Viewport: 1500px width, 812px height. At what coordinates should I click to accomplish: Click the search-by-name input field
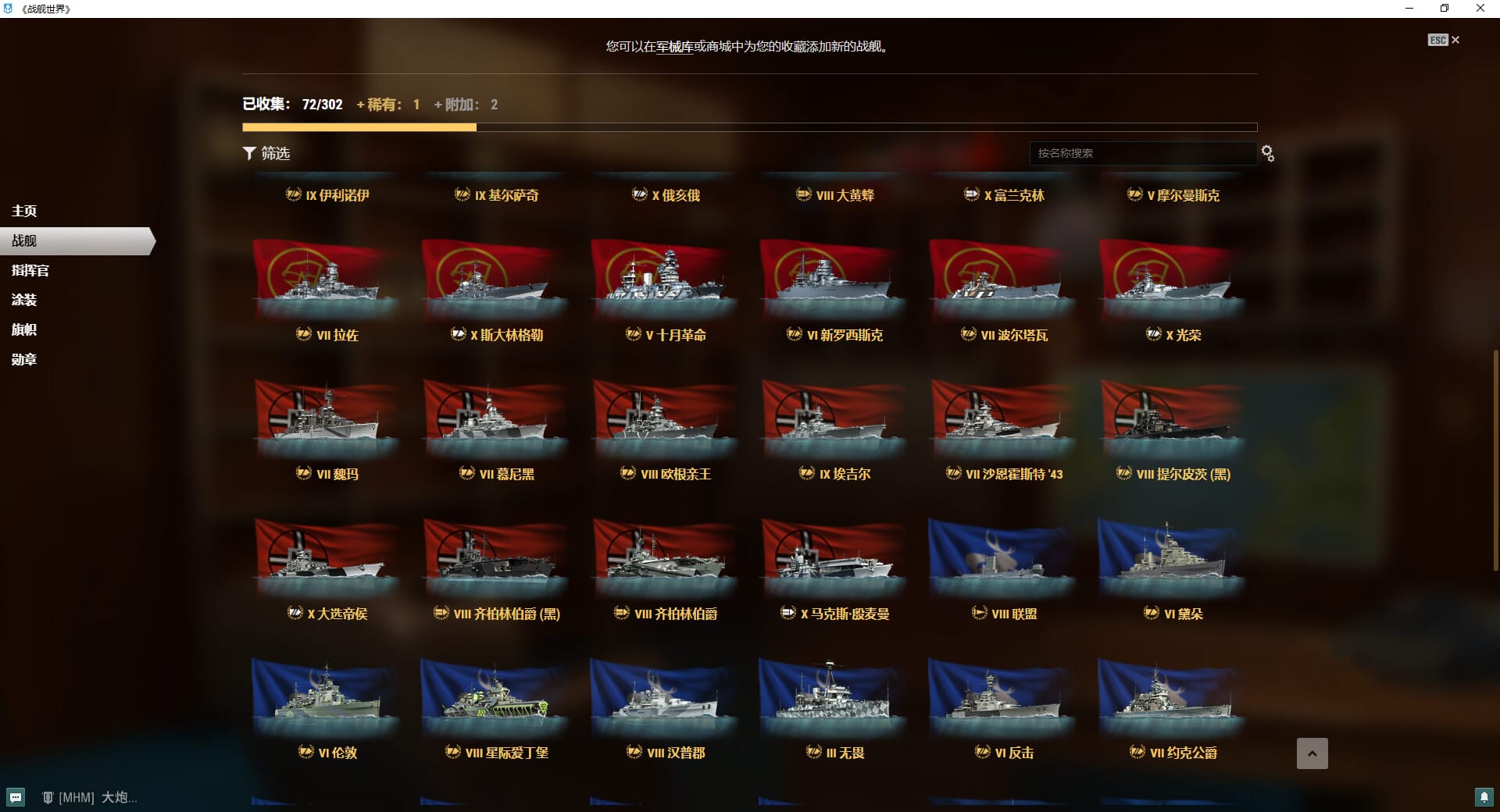pos(1143,153)
